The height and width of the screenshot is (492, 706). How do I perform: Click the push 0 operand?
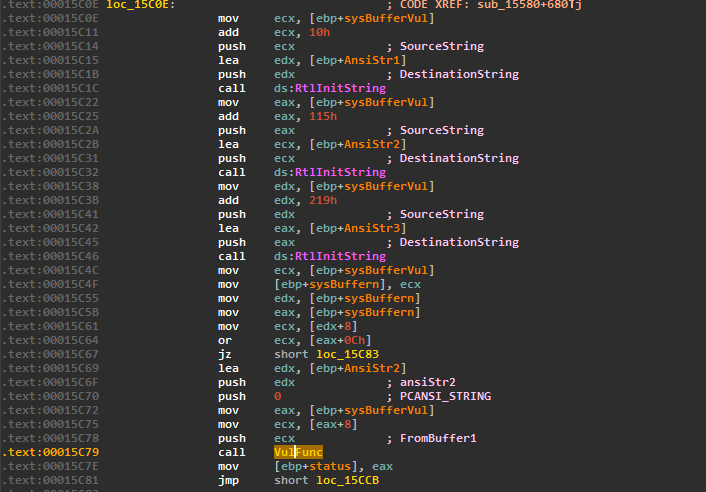(277, 396)
